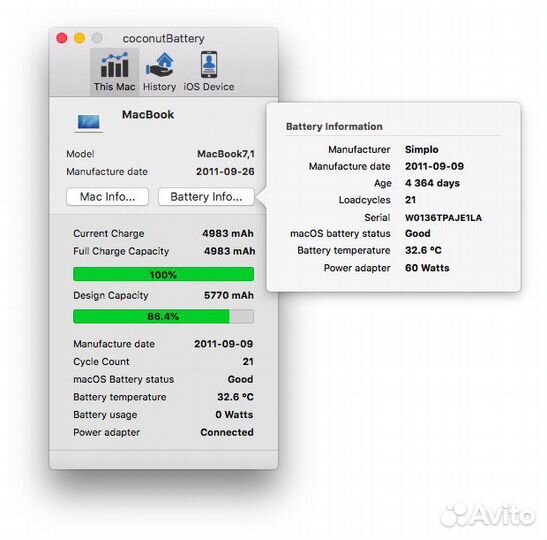Select the This Mac chart icon
The height and width of the screenshot is (540, 547).
[114, 65]
